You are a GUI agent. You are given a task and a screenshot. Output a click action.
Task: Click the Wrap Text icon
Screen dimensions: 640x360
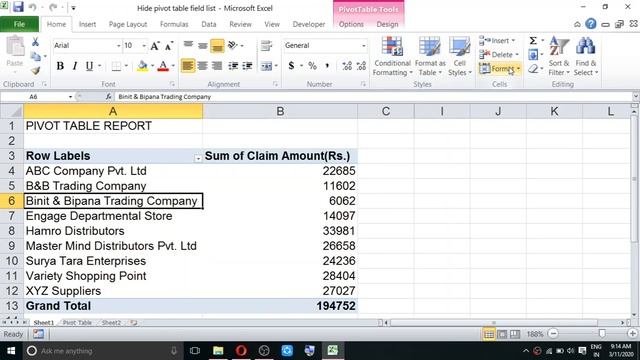tap(266, 45)
